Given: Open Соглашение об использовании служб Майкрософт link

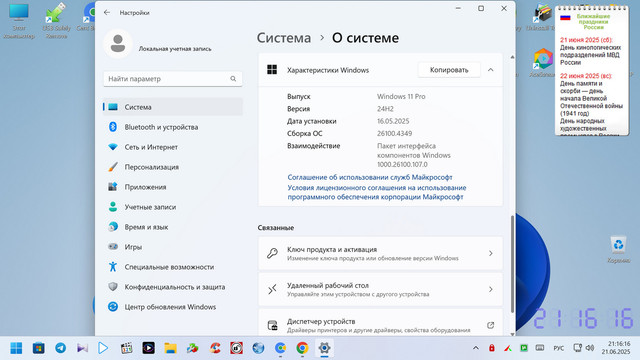Looking at the screenshot, I should (370, 177).
